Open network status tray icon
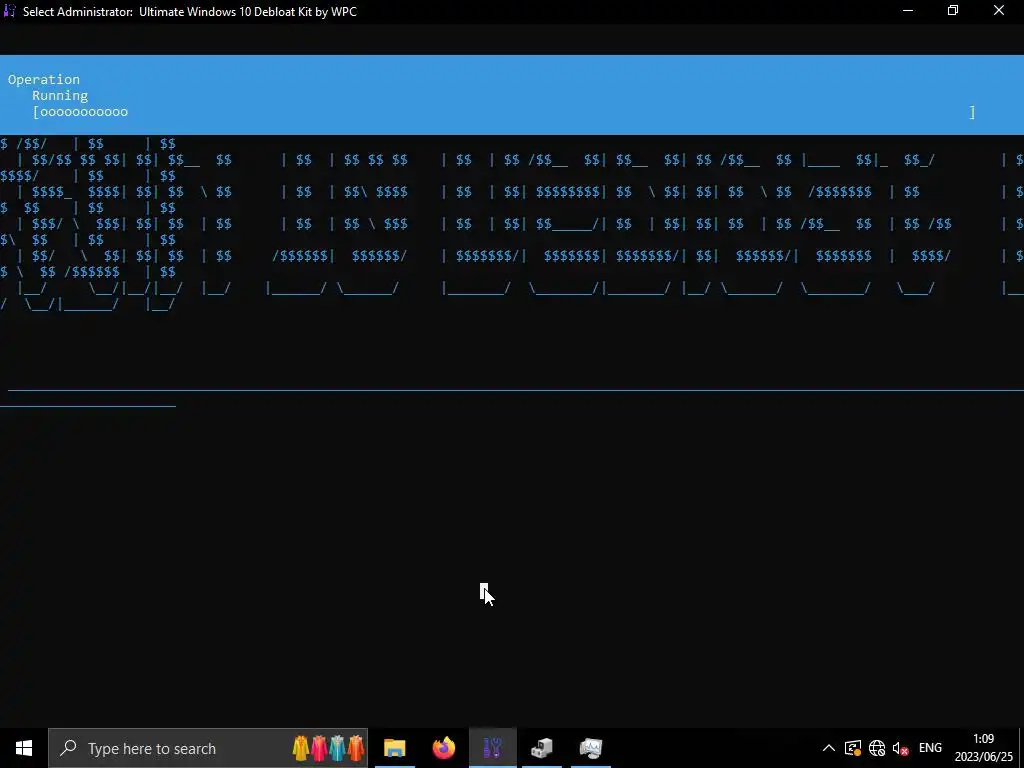Viewport: 1024px width, 768px height. [x=876, y=748]
